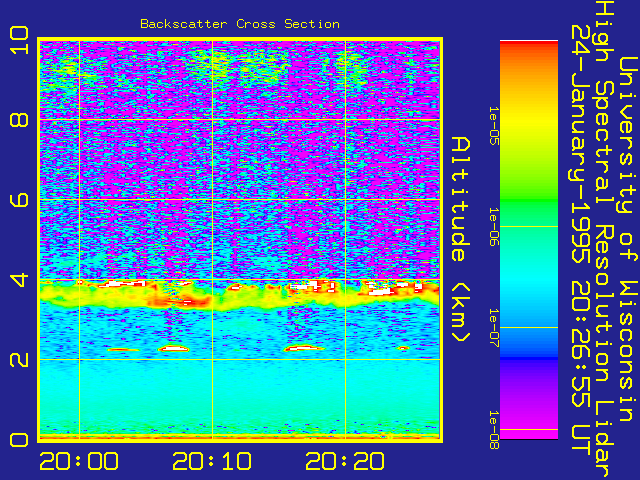Screen dimensions: 640x480
Task: Click the altitude axis label 2
Action: (20, 359)
